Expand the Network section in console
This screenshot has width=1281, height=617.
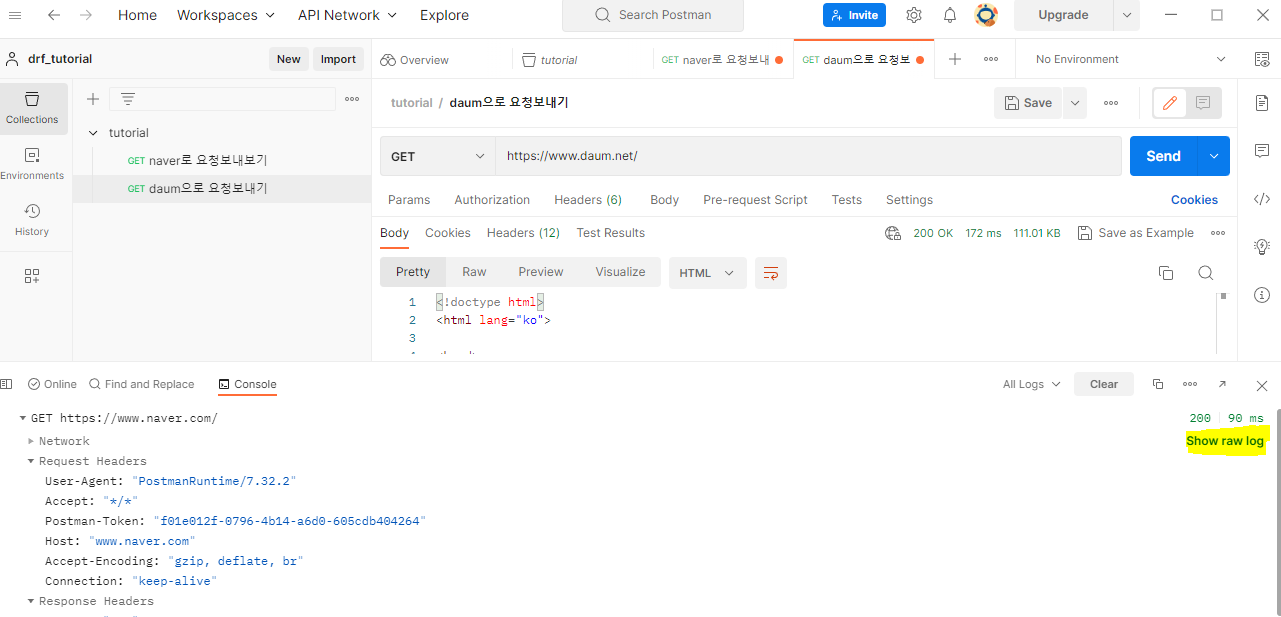pyautogui.click(x=31, y=441)
